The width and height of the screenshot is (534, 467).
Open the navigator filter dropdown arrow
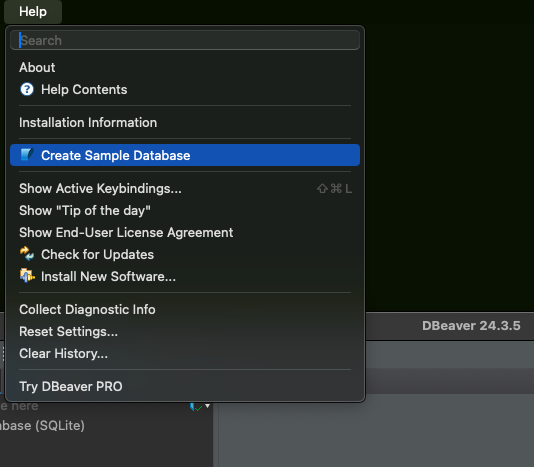[207, 406]
